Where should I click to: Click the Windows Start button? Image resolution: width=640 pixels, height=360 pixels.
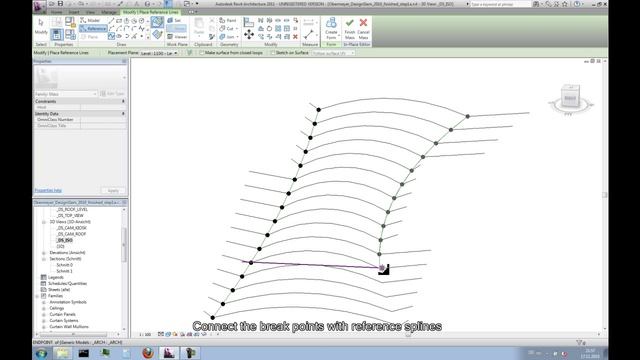click(41, 353)
